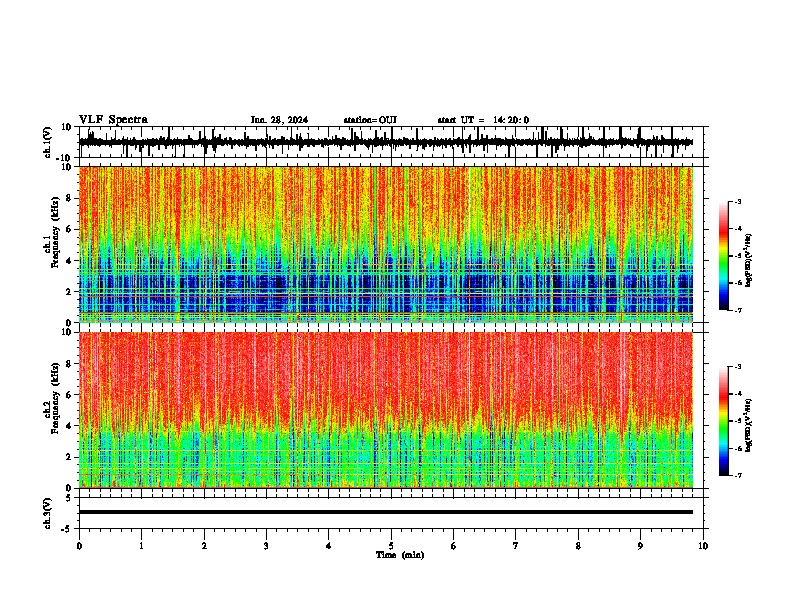792x612 pixels.
Task: Click the ch.1 spectrogram panel
Action: 386,244
